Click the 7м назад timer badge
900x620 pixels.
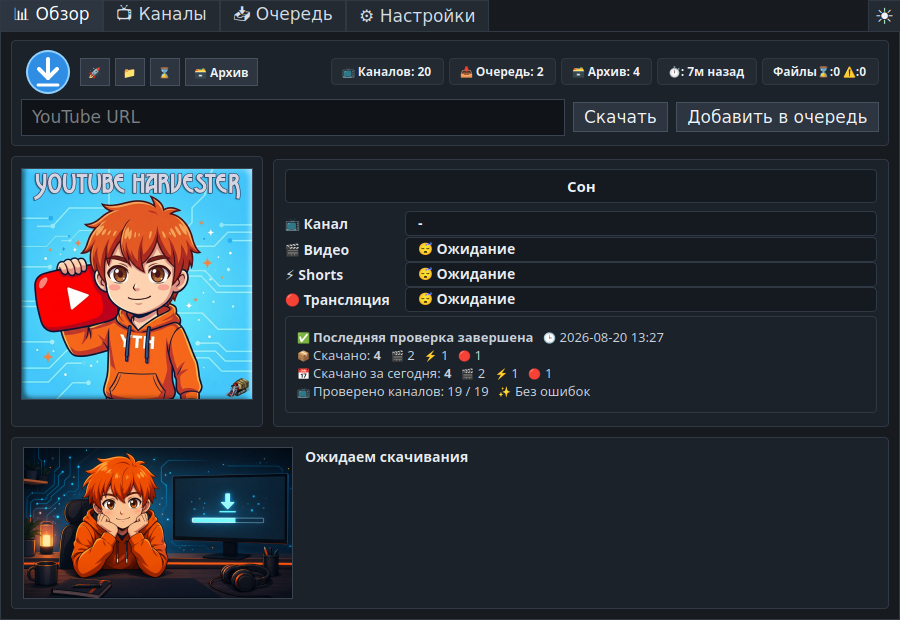[x=707, y=72]
